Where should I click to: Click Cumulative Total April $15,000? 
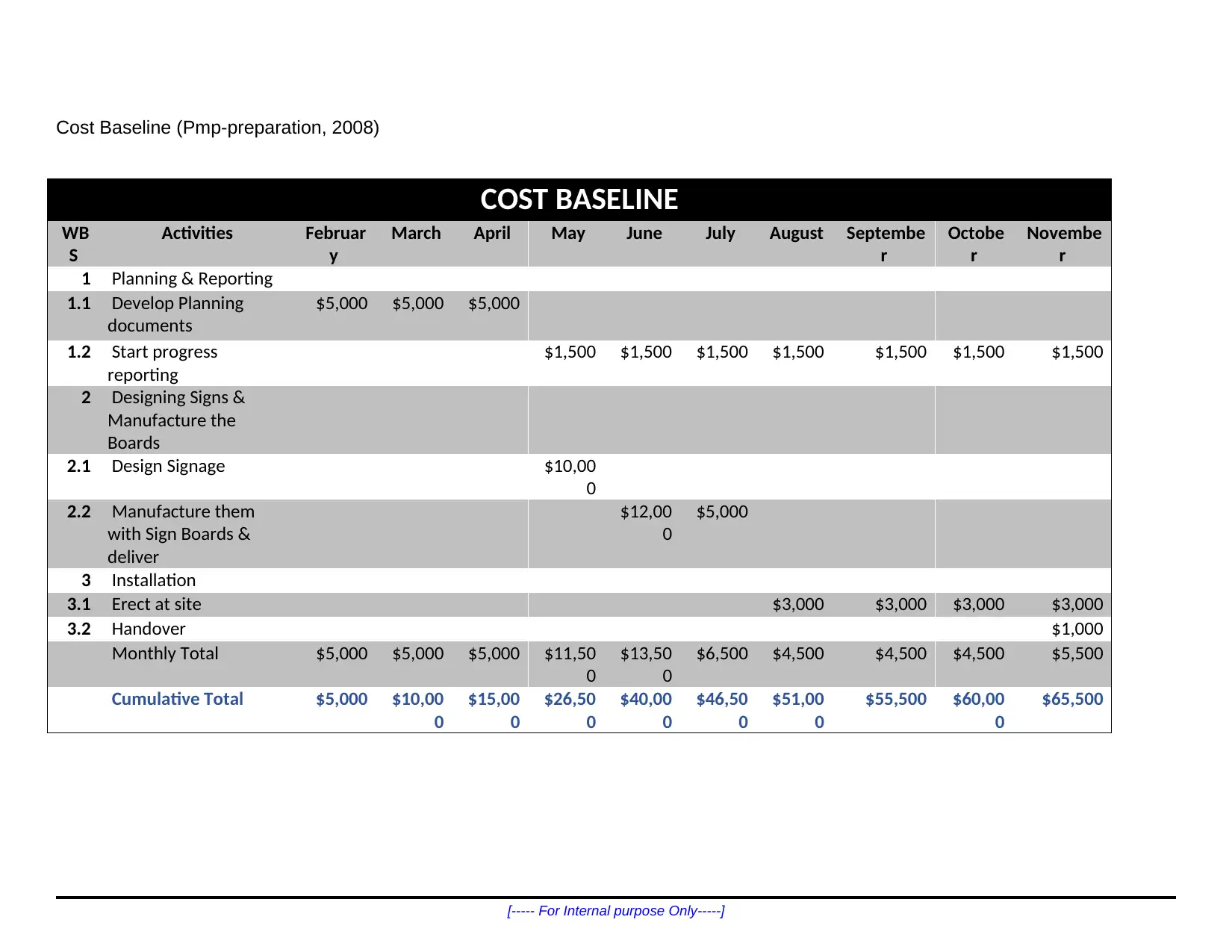(494, 710)
